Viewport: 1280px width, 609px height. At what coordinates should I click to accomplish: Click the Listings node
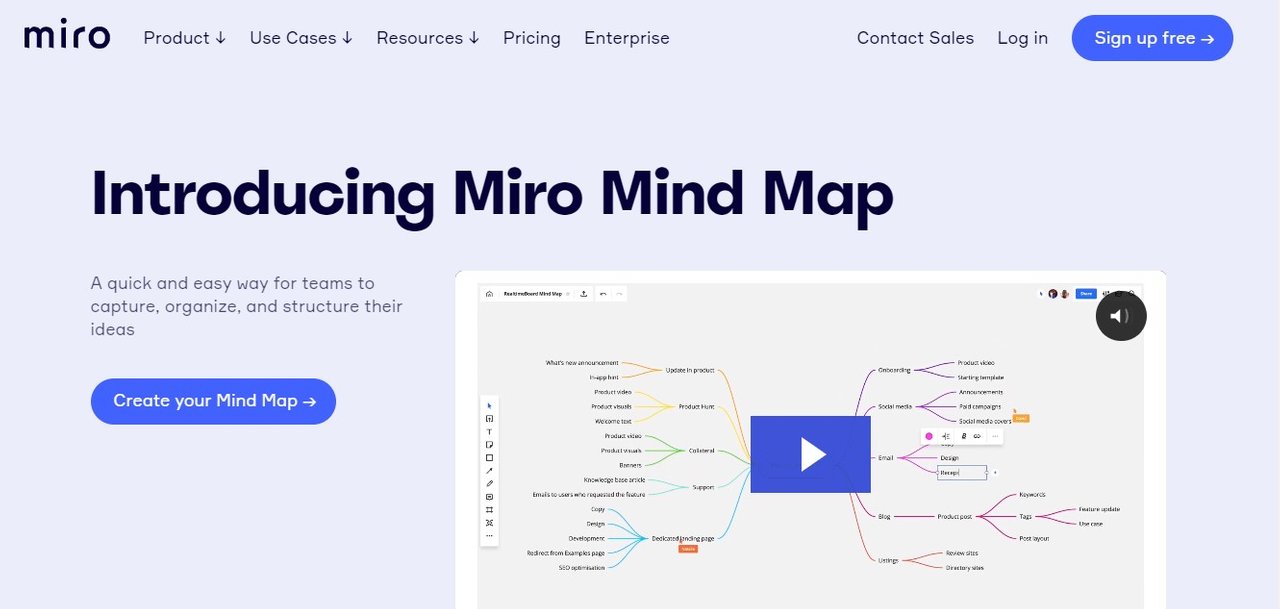click(888, 560)
